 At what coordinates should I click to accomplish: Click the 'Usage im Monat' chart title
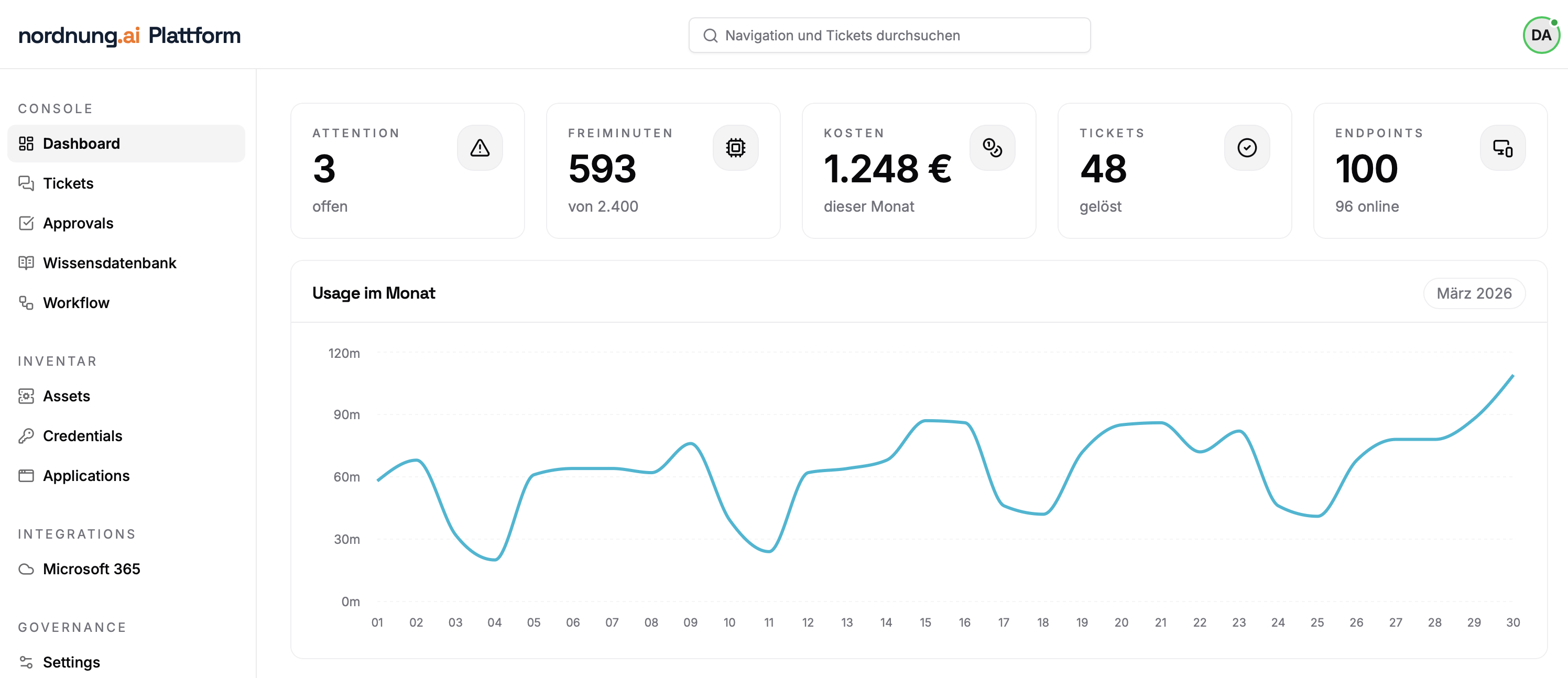(373, 293)
